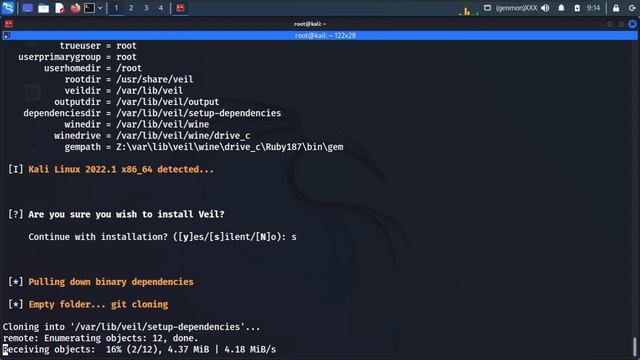
Task: Click the 'Continue with installation?' prompt line
Action: 162,237
